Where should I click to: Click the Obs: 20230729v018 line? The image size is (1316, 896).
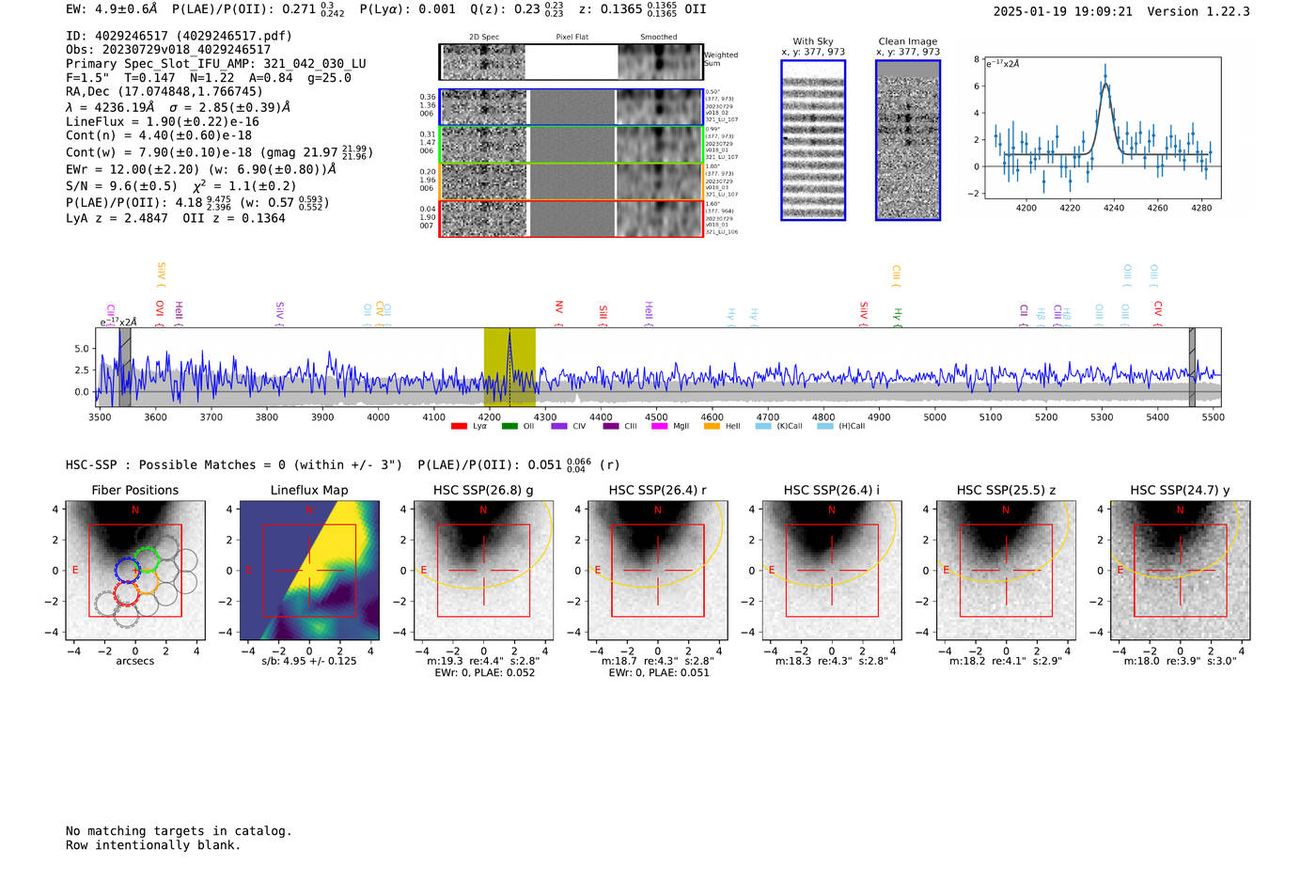[168, 50]
